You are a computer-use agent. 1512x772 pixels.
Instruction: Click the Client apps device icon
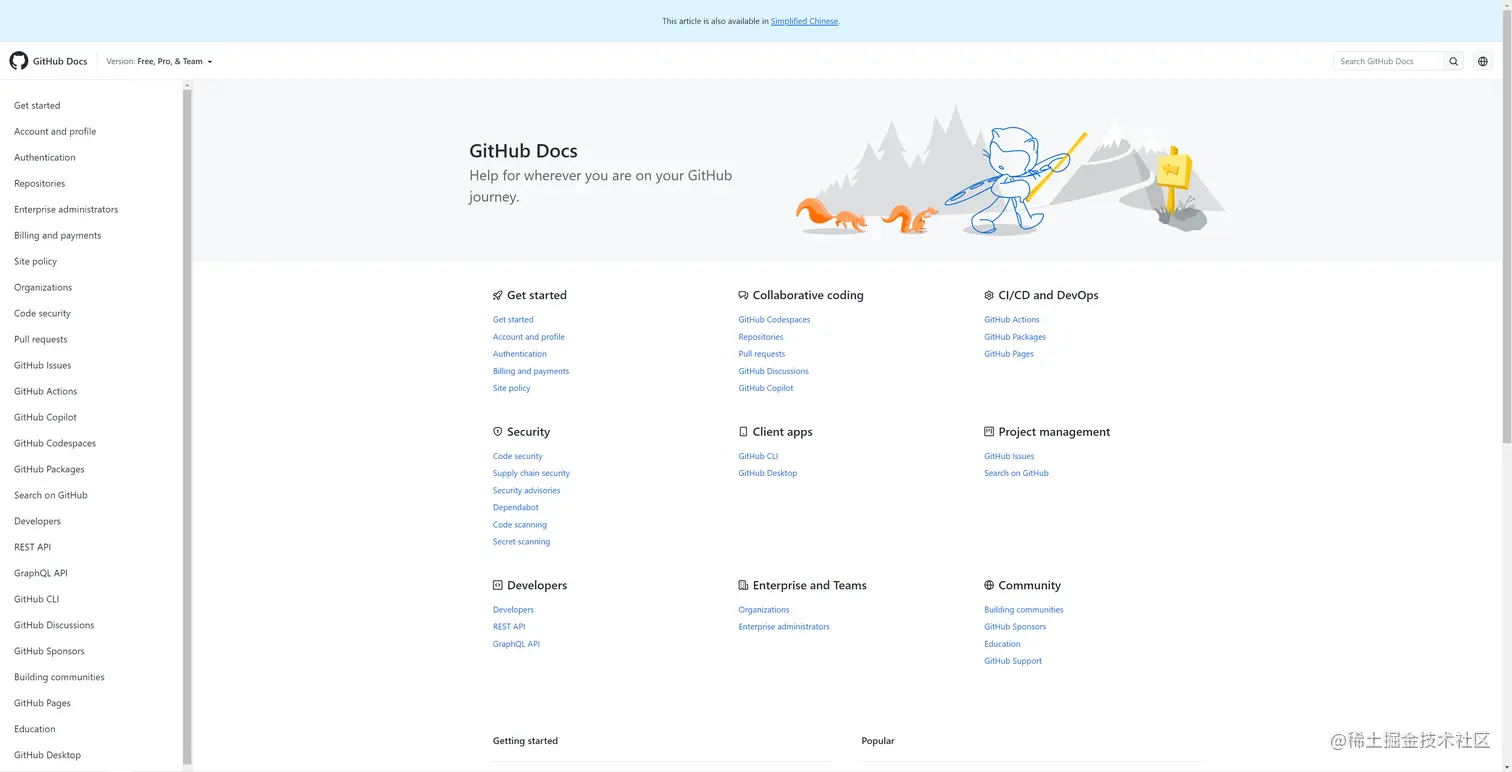[743, 432]
